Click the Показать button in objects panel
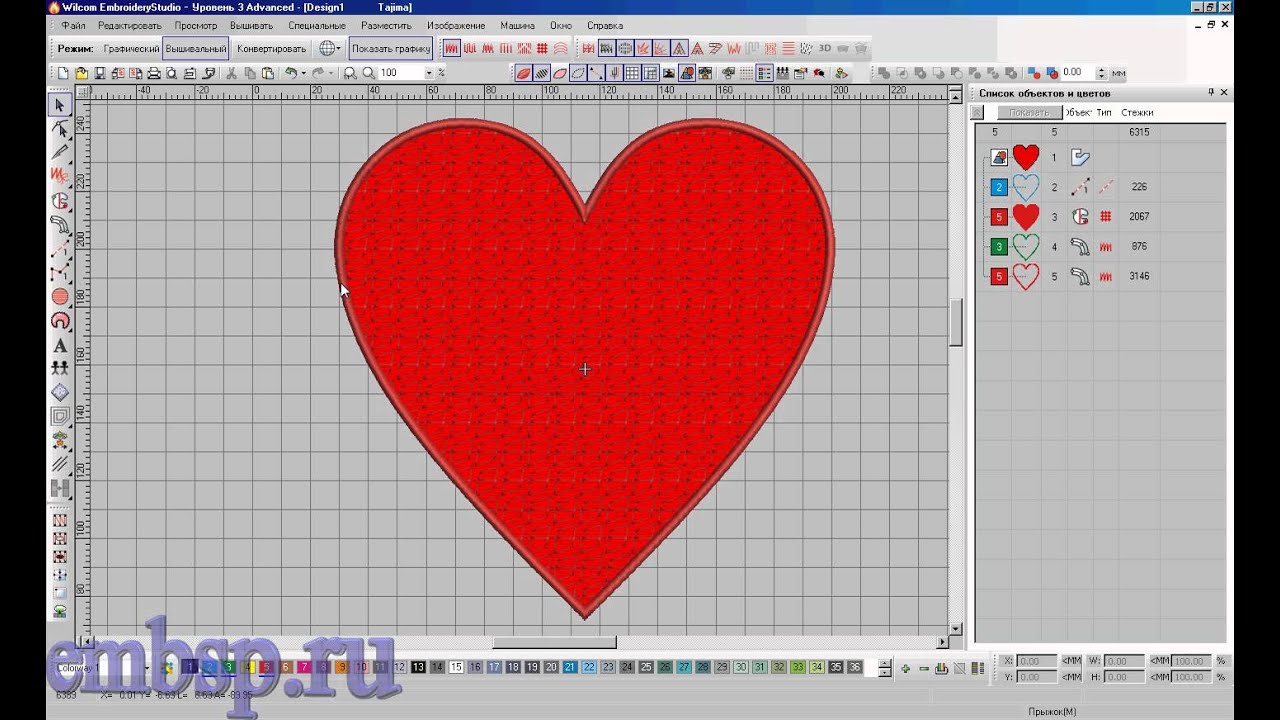This screenshot has width=1280, height=720. coord(1029,113)
